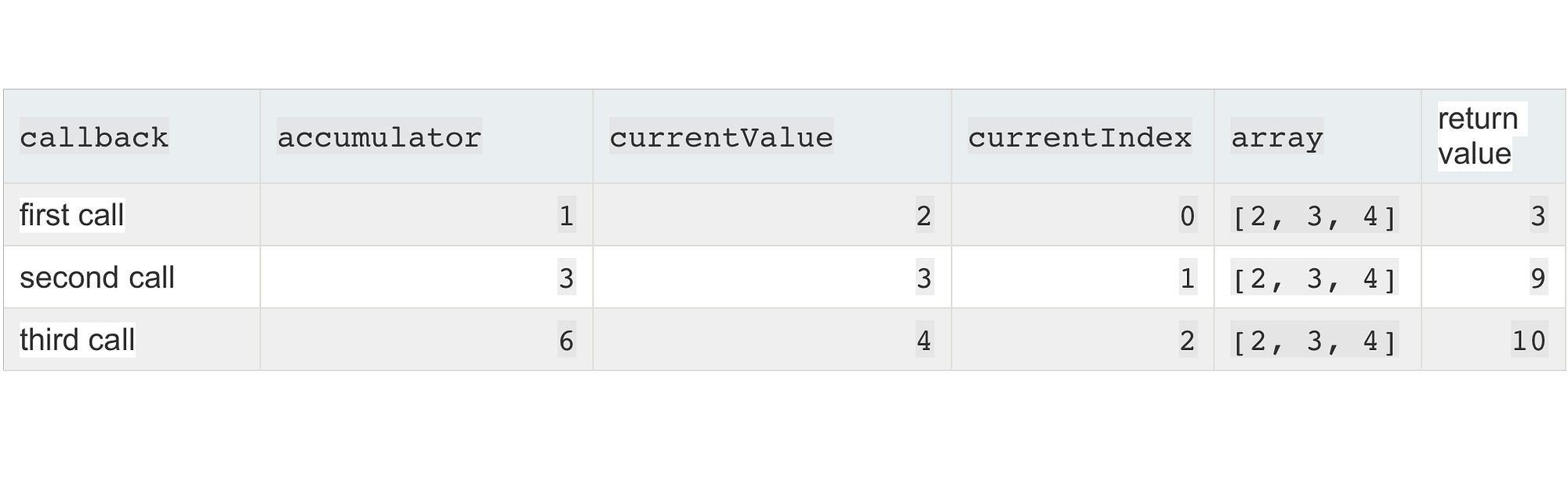The image size is (1568, 499).
Task: Select currentValue 4 in third call row
Action: [924, 341]
